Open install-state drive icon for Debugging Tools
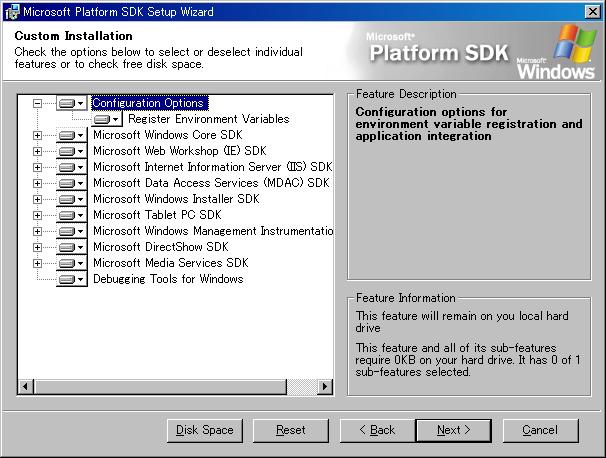The image size is (606, 458). point(71,279)
